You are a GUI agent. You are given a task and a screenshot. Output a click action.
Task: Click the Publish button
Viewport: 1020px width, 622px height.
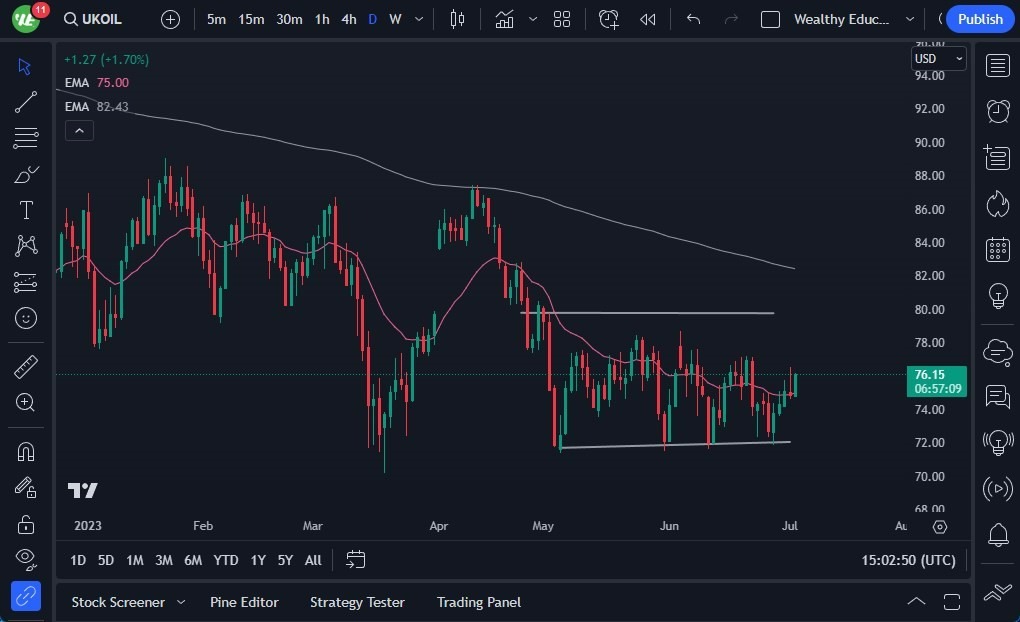(979, 18)
